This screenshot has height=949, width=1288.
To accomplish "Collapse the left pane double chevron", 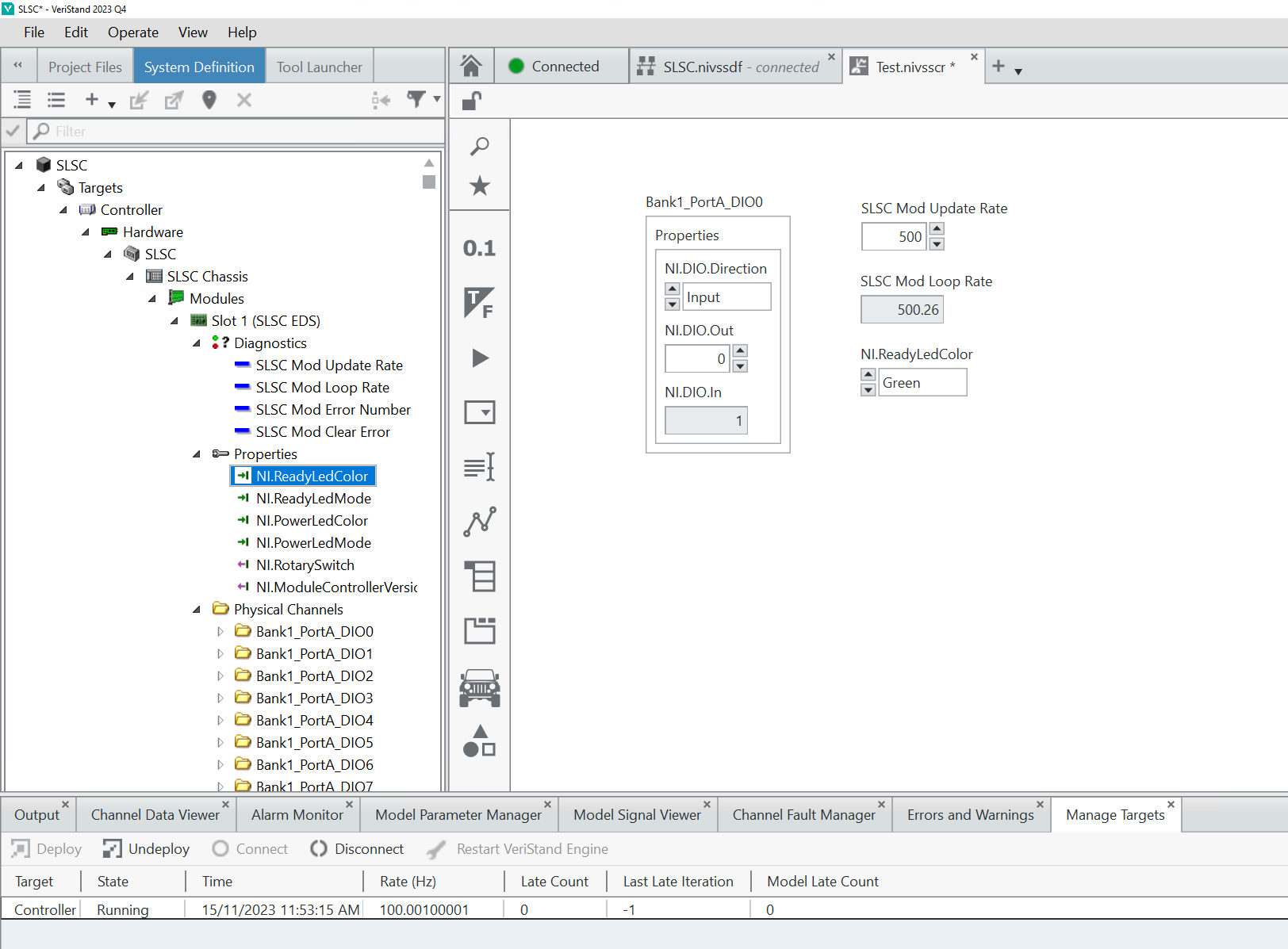I will [17, 66].
